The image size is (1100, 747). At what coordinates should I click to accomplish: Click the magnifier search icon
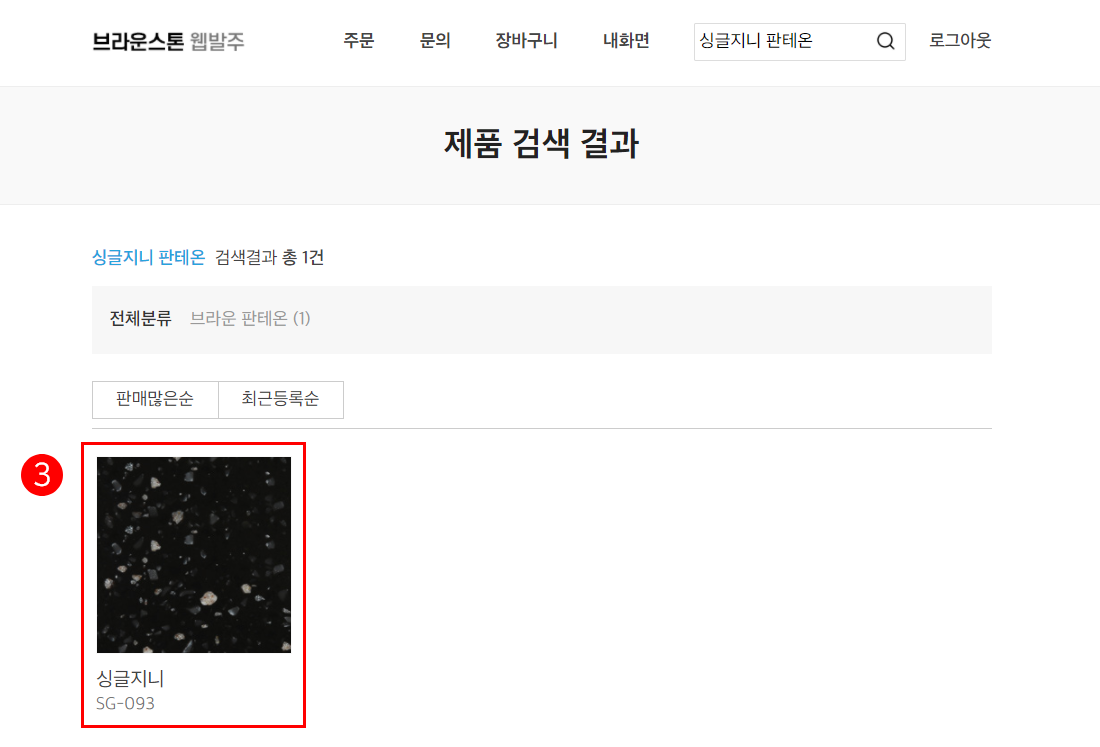point(885,41)
